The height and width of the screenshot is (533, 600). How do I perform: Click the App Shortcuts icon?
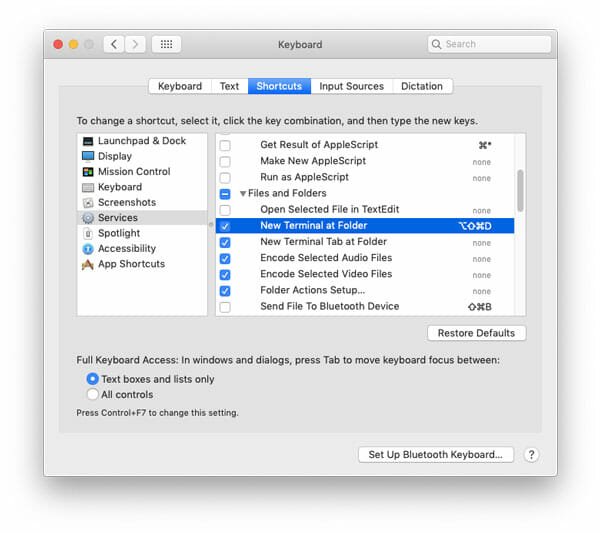pyautogui.click(x=88, y=264)
